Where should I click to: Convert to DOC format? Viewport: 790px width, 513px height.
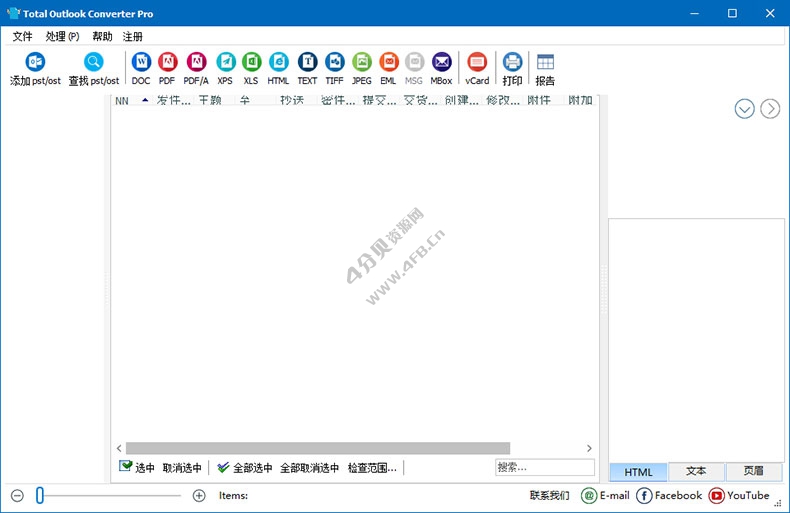tap(141, 62)
